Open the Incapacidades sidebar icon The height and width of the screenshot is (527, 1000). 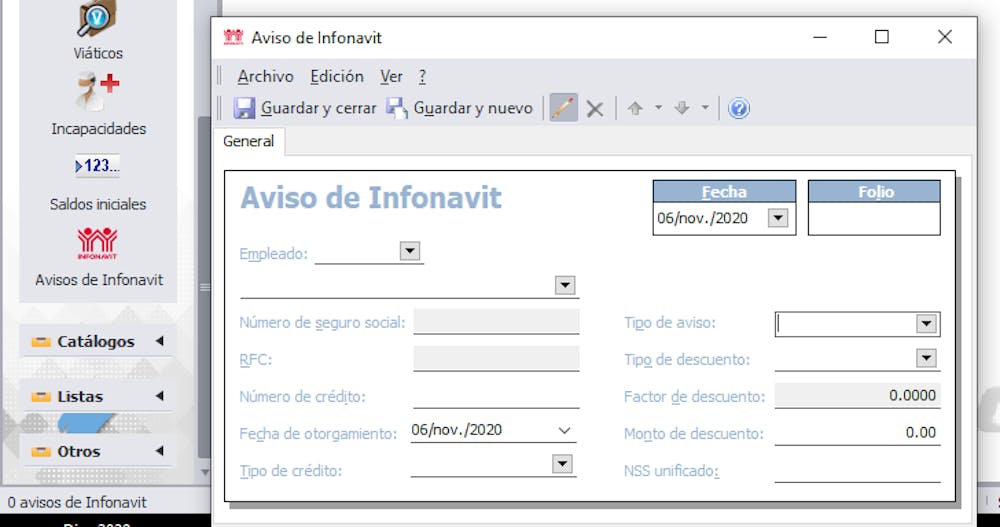pyautogui.click(x=98, y=92)
